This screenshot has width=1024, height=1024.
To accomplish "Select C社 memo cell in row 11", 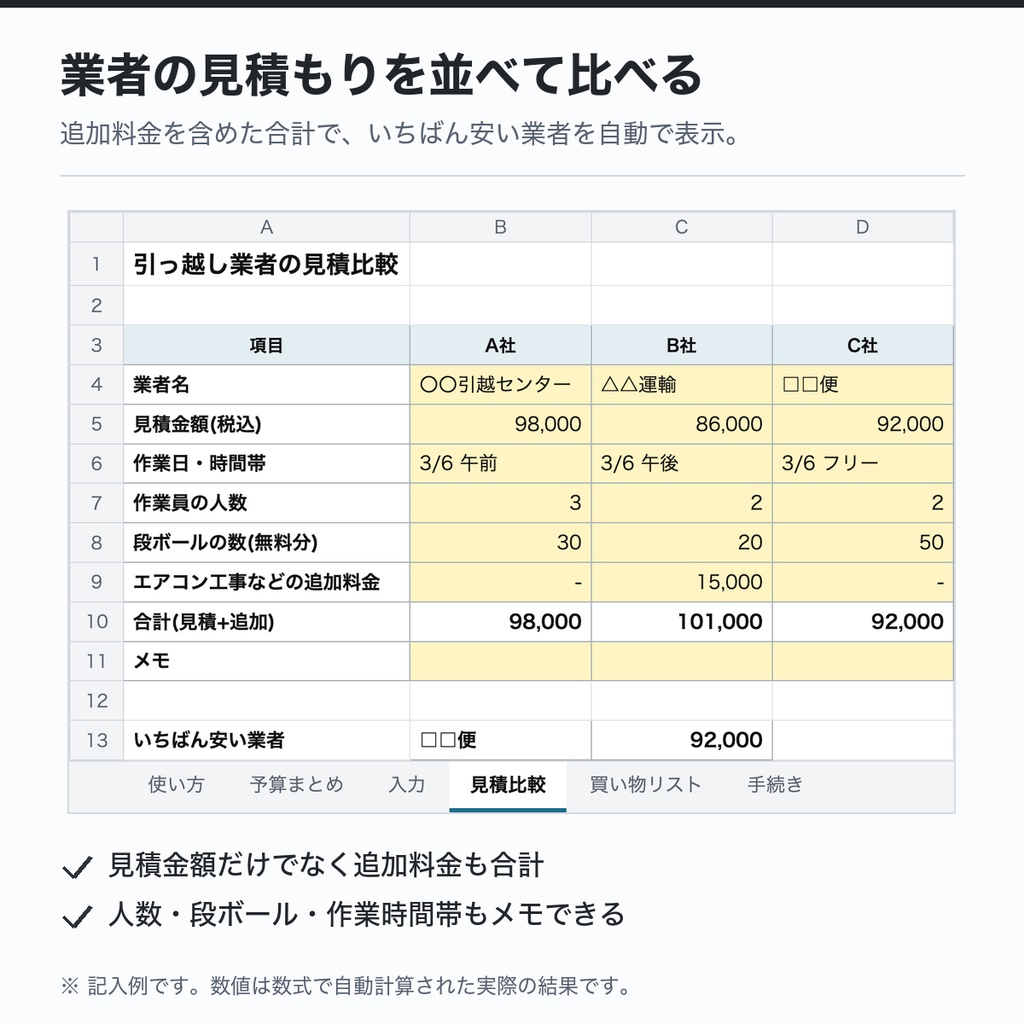I will pyautogui.click(x=863, y=661).
